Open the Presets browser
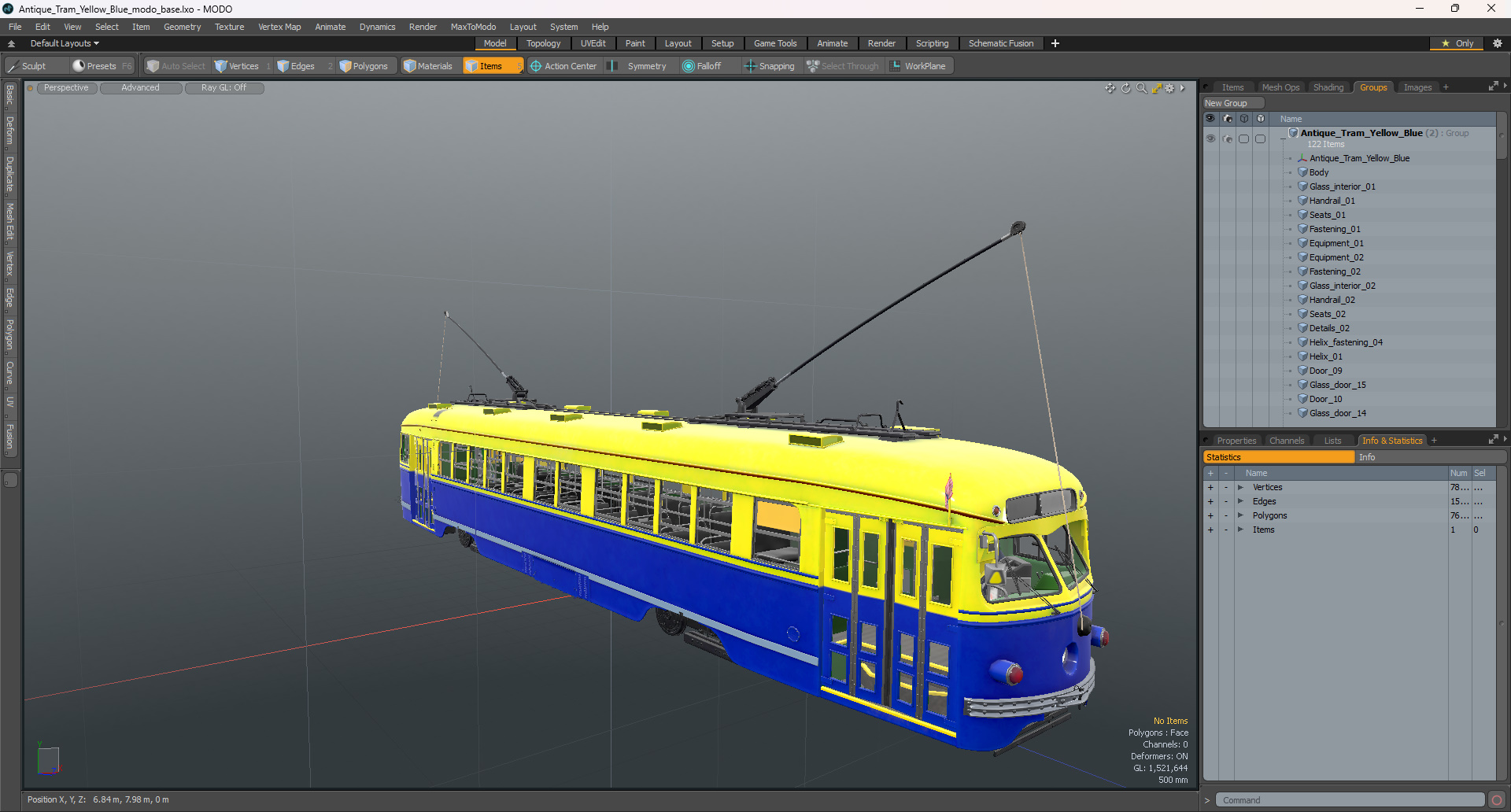 [x=101, y=66]
